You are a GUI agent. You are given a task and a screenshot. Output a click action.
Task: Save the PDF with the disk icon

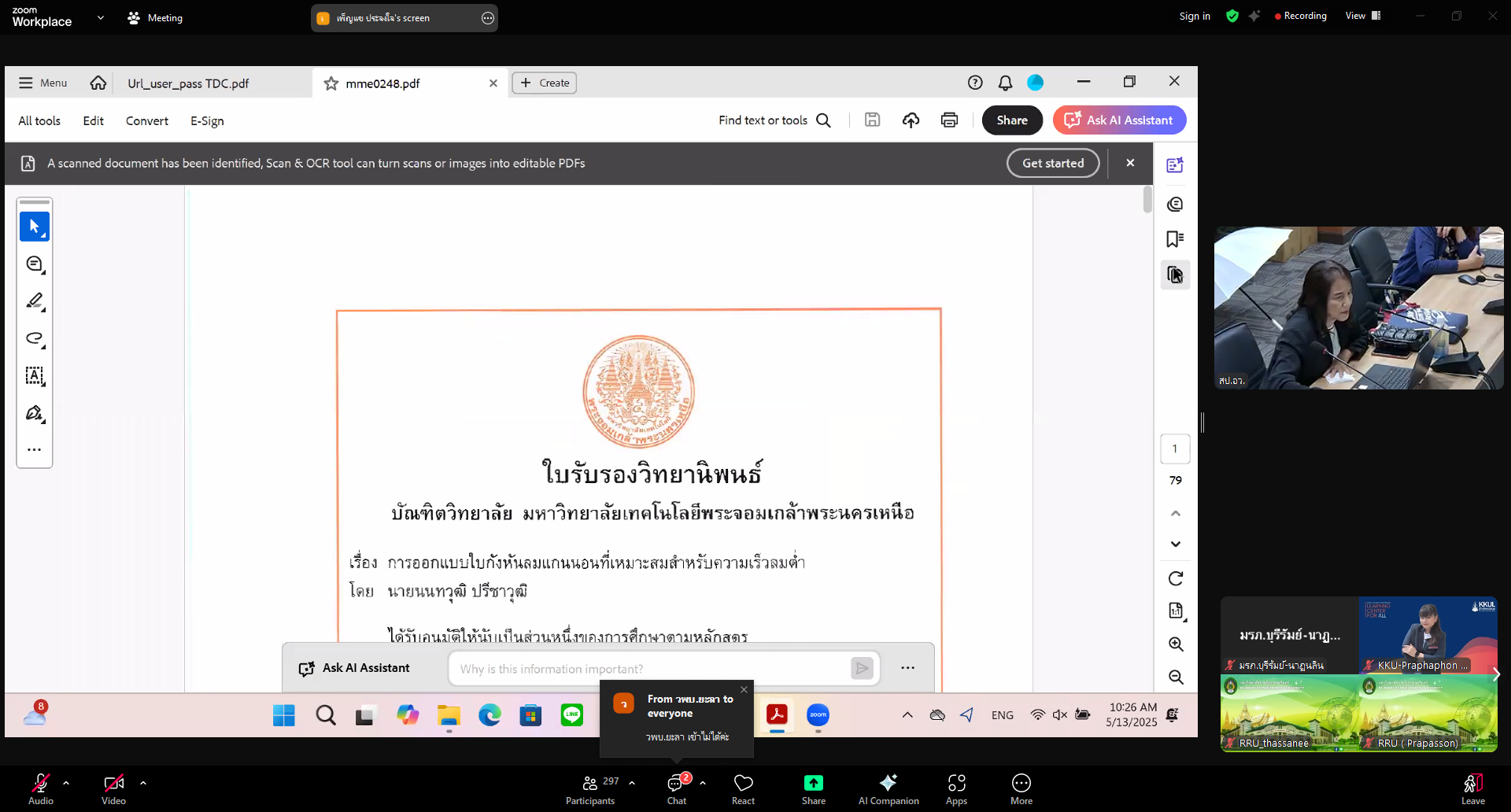pos(872,120)
